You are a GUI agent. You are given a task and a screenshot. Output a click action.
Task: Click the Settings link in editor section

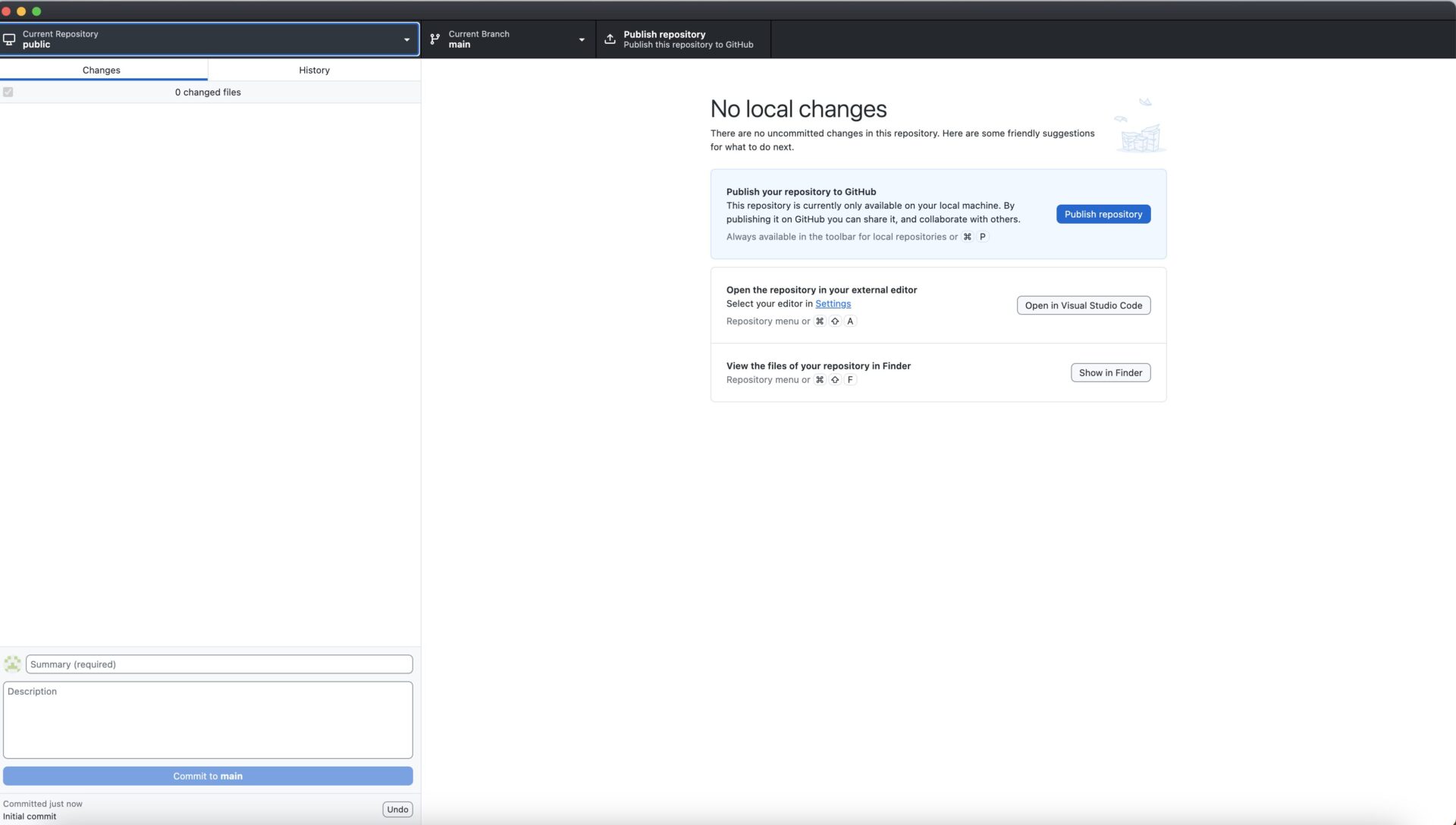(833, 303)
